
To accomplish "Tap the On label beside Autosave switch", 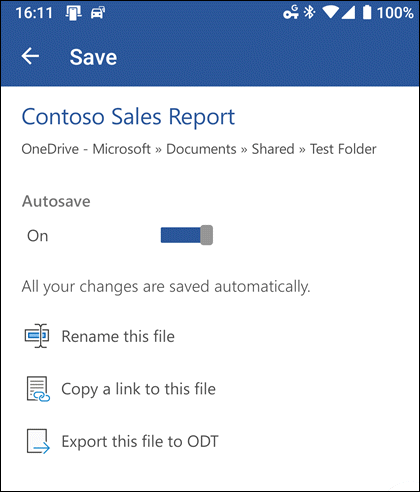I will 38,236.
